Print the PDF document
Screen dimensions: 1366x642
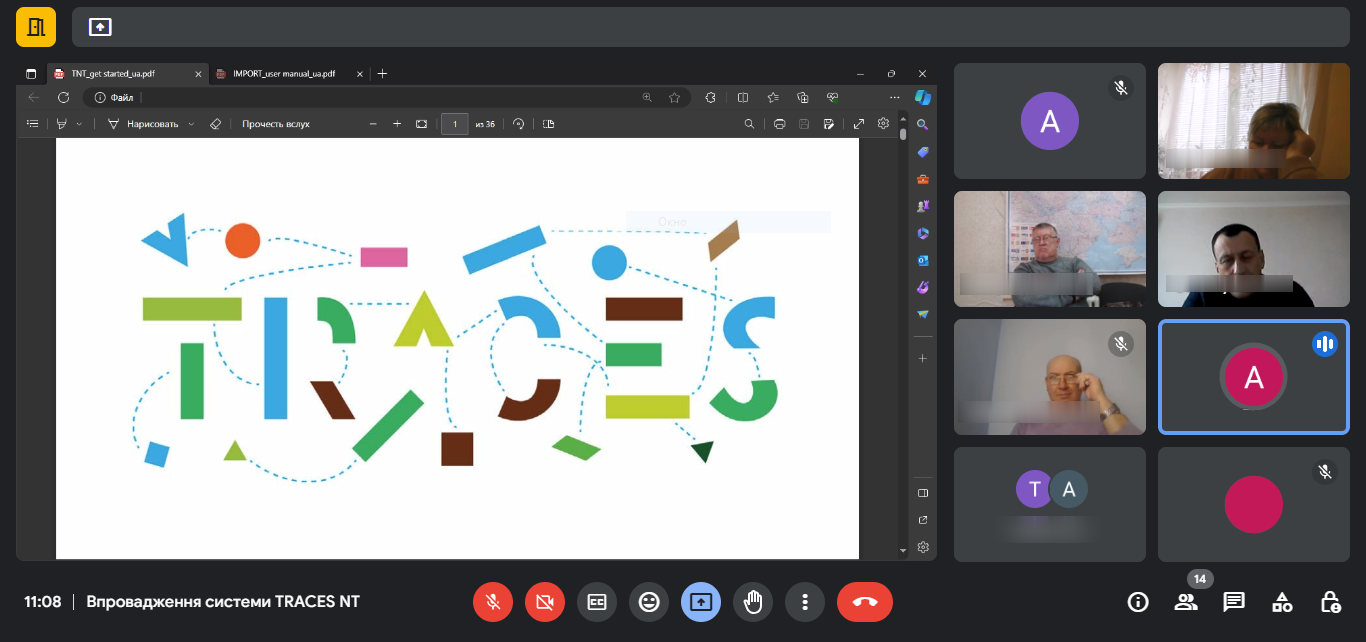(x=780, y=124)
